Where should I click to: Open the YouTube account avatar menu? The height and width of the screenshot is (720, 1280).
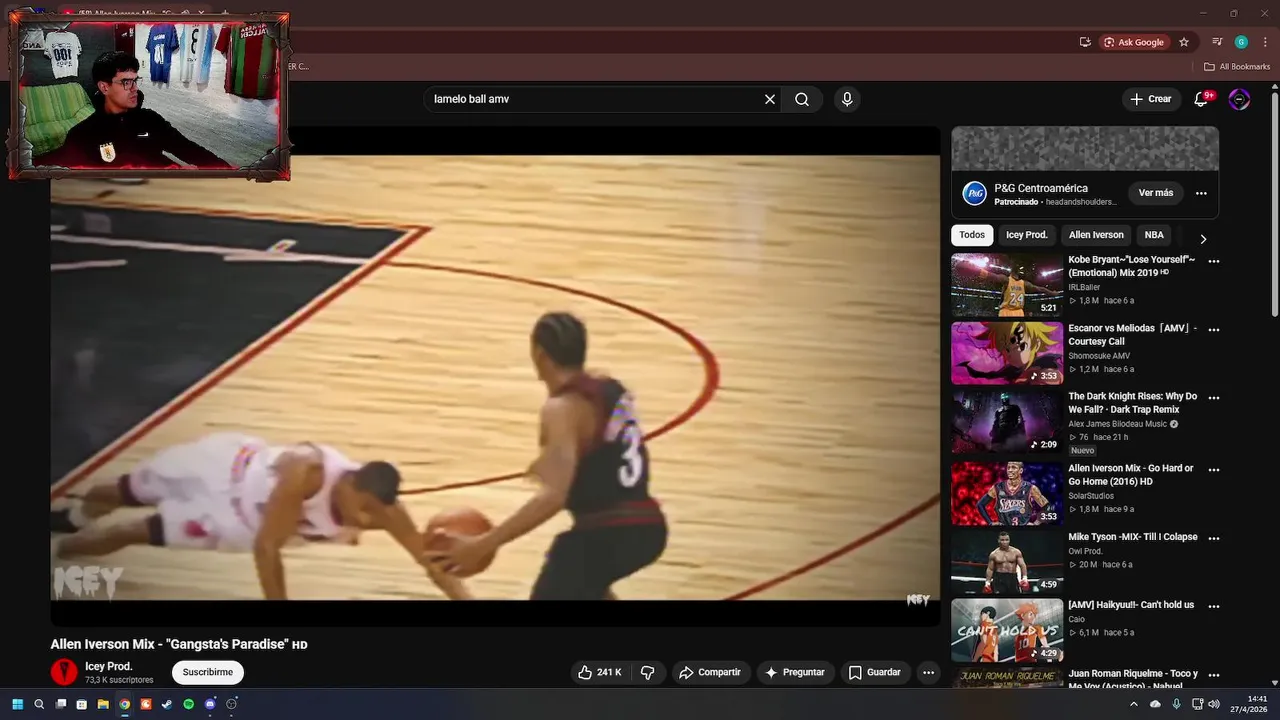[x=1239, y=99]
